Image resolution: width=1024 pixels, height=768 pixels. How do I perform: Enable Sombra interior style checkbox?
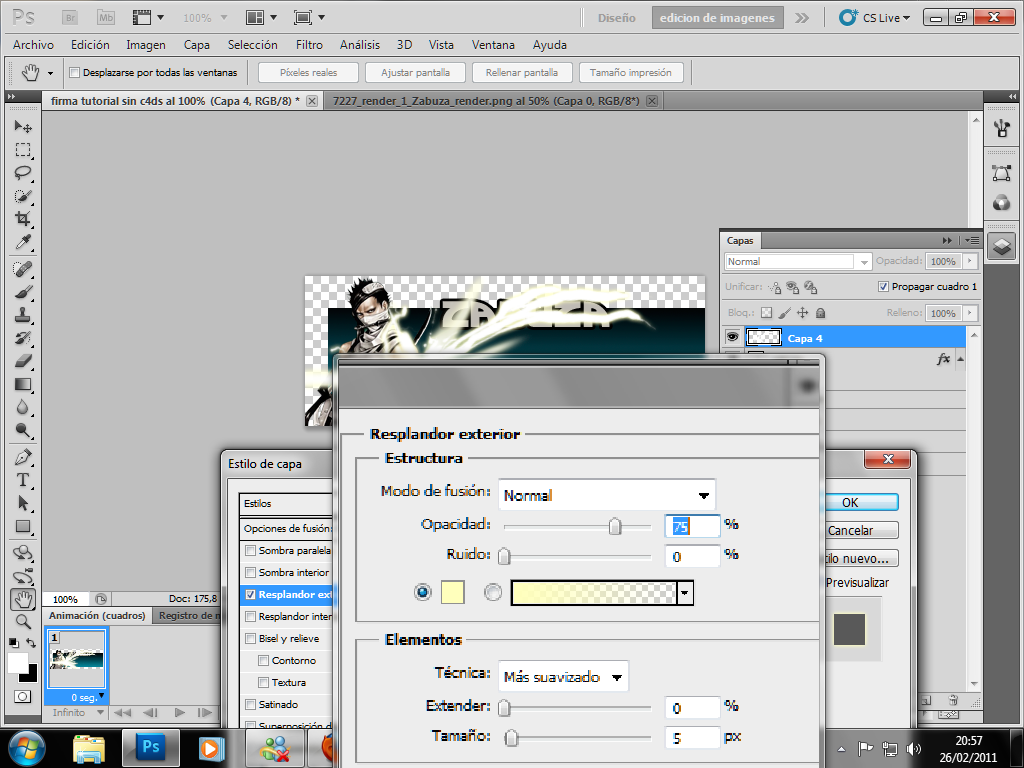250,573
